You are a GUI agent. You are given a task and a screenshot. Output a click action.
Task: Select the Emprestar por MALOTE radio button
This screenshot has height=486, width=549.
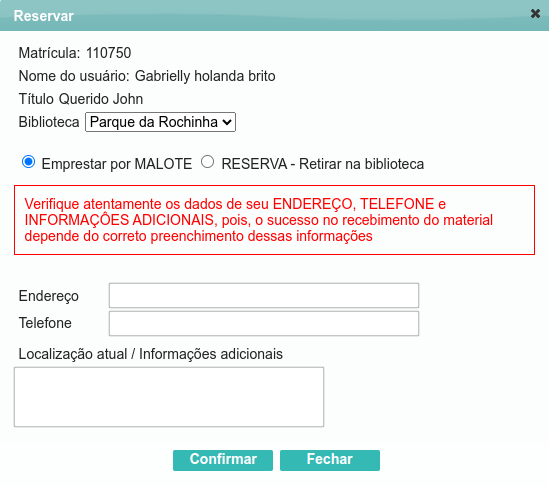coord(28,162)
